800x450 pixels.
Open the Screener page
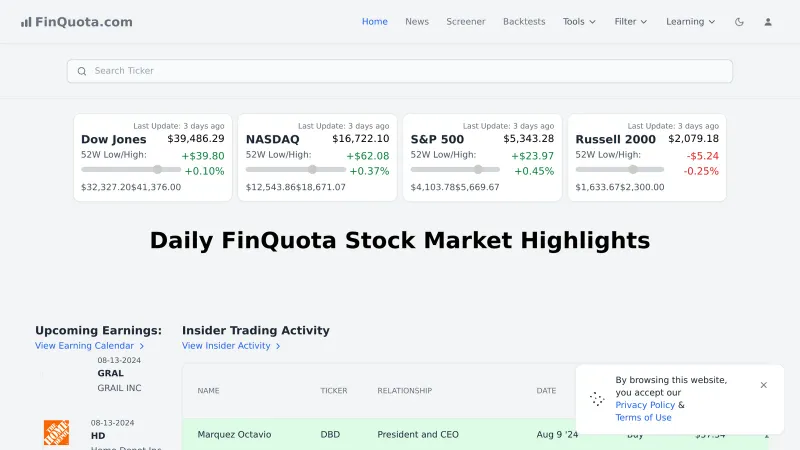466,22
